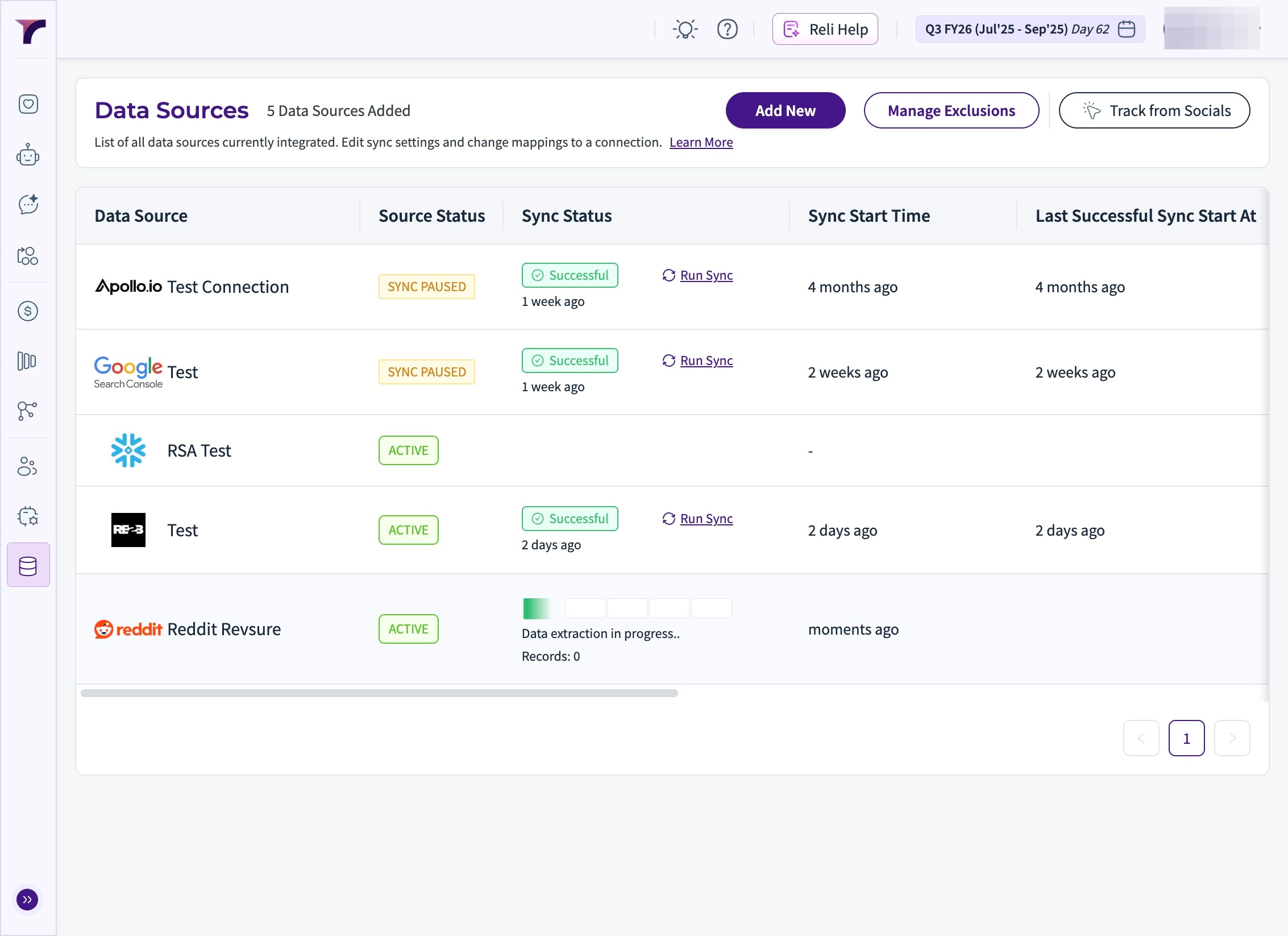Image resolution: width=1288 pixels, height=936 pixels.
Task: Click the Reli Help button
Action: click(x=825, y=29)
